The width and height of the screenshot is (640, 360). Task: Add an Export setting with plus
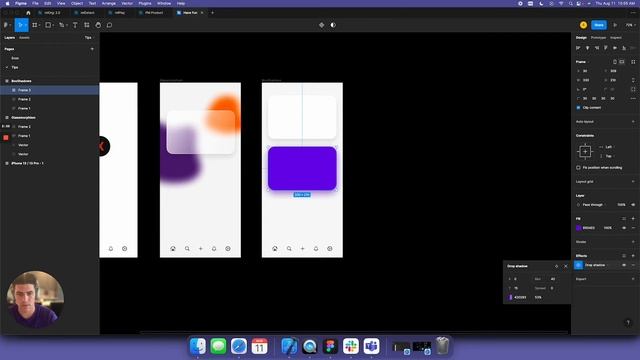pyautogui.click(x=633, y=279)
